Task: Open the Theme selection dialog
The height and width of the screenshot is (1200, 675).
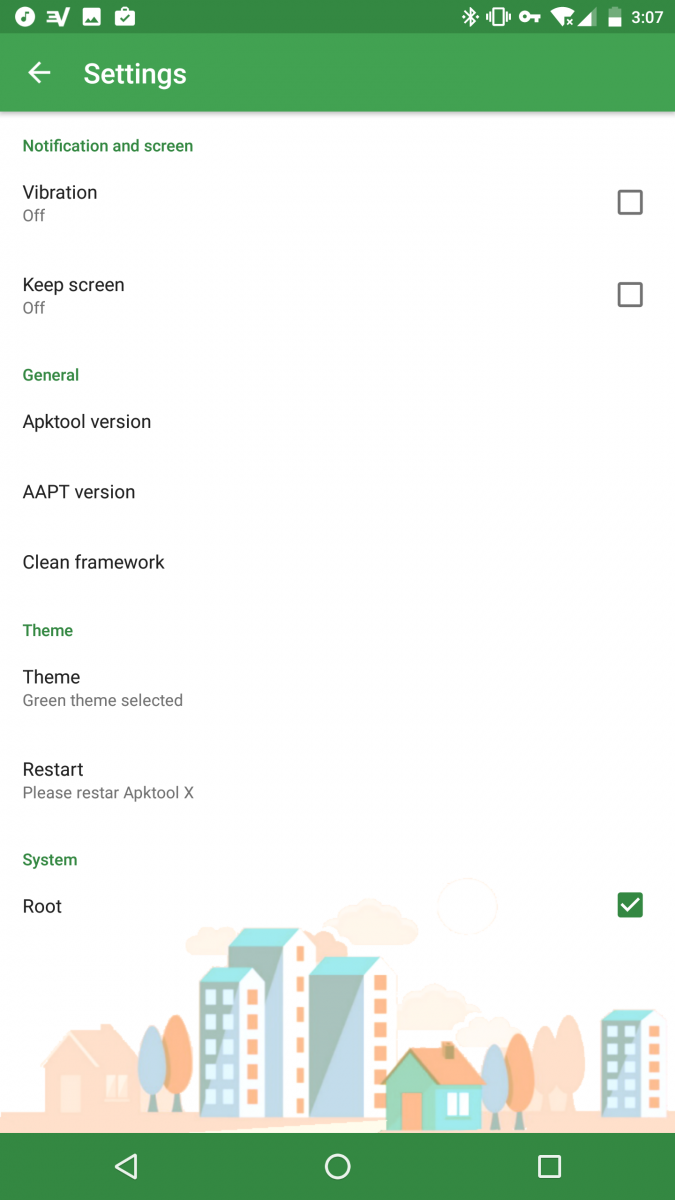Action: point(51,677)
